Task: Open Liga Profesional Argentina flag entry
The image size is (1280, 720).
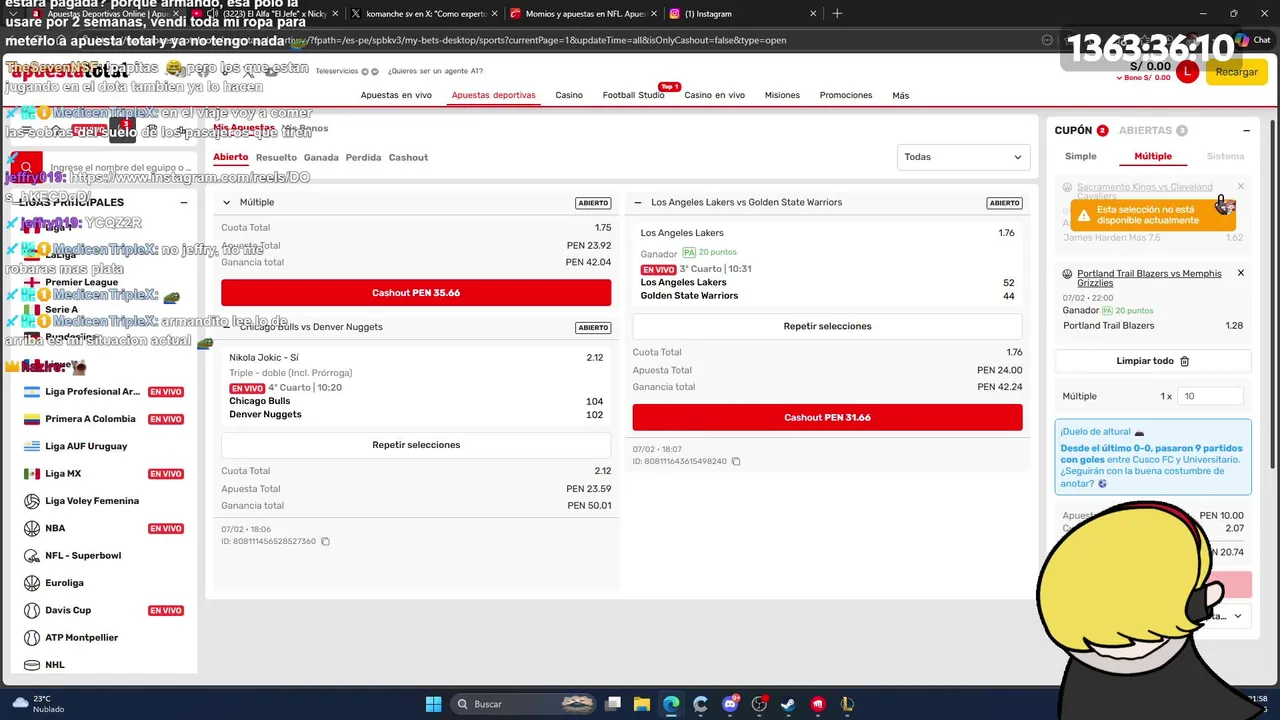Action: (x=92, y=392)
